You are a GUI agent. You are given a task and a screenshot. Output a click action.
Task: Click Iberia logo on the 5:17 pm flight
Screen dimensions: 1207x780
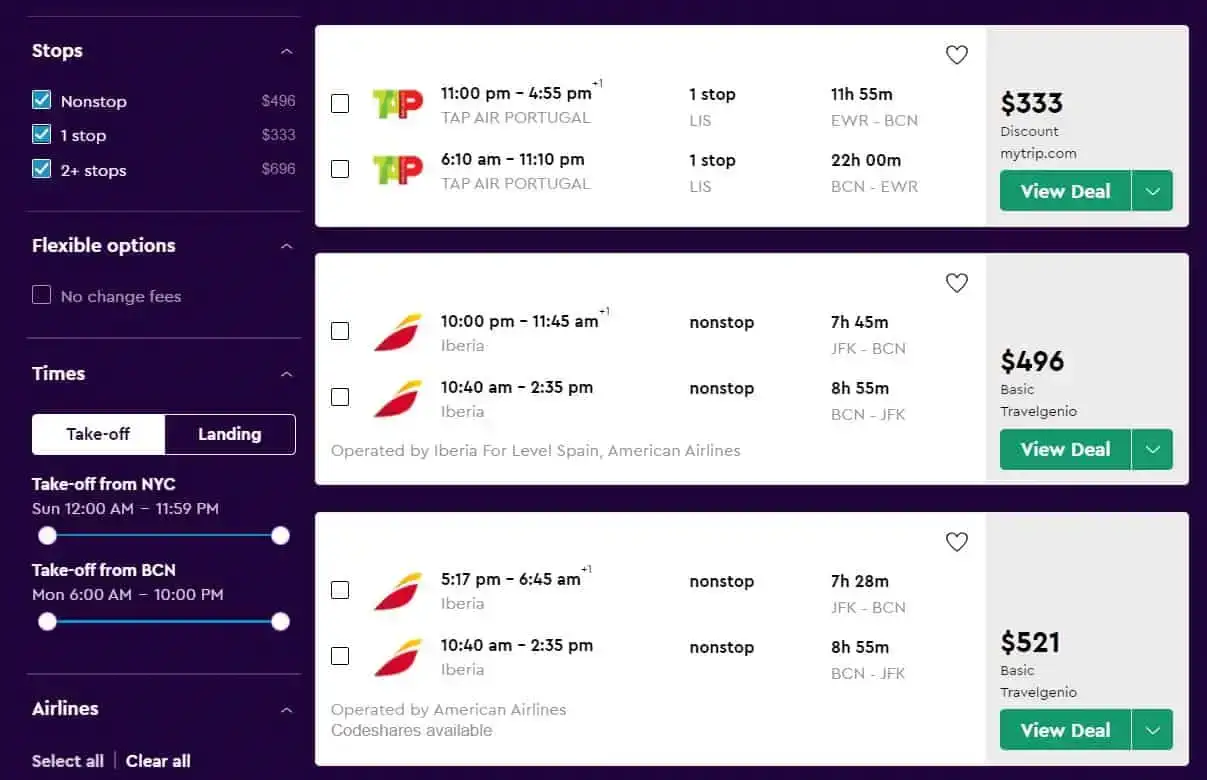pyautogui.click(x=397, y=591)
